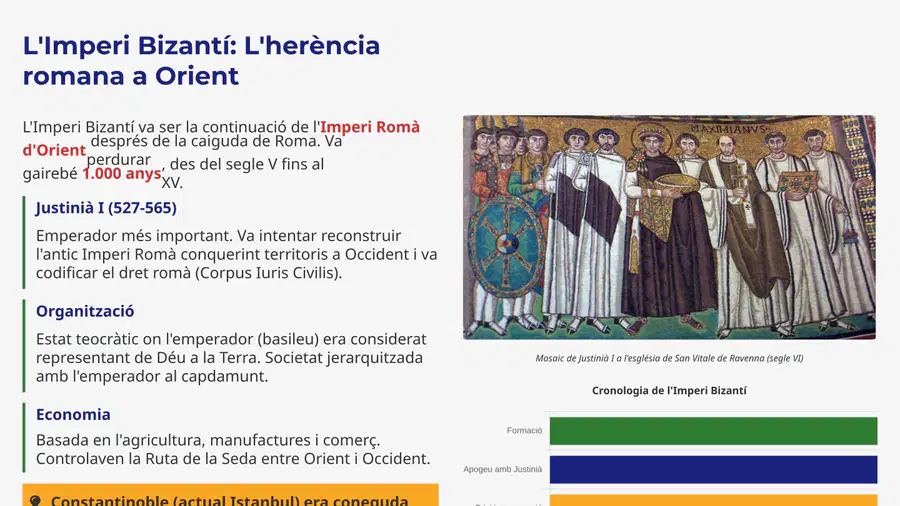Click the orange Constantinoble callout box
The image size is (900, 506).
coord(231,495)
